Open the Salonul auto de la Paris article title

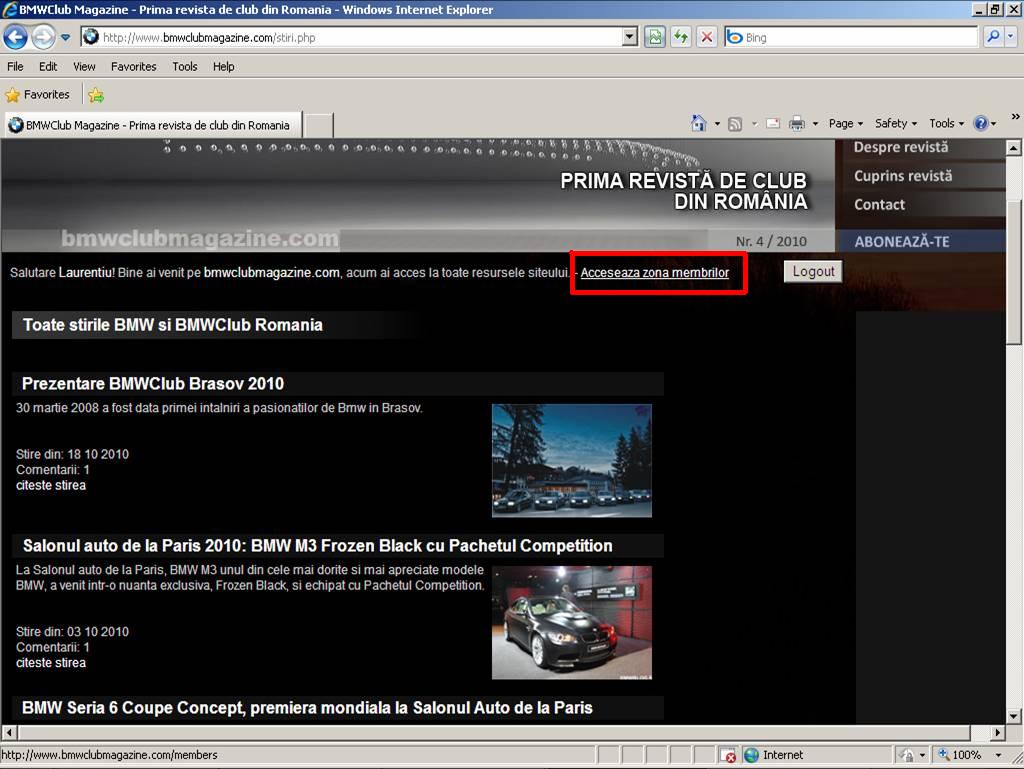317,546
